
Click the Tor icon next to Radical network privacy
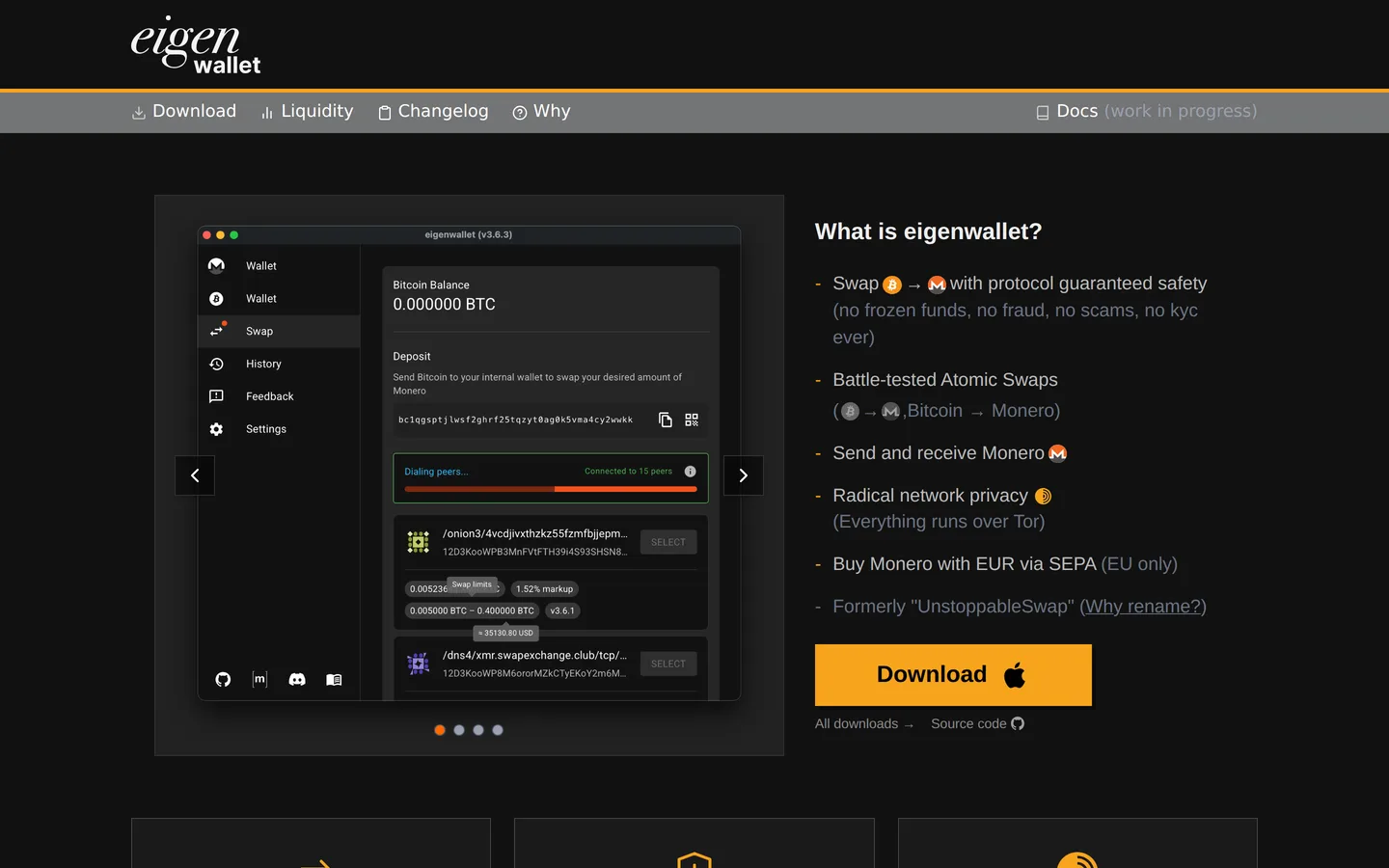pos(1043,497)
